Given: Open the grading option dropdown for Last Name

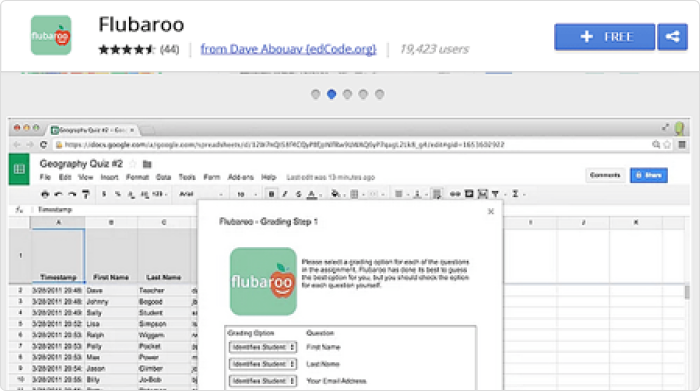Looking at the screenshot, I should [x=262, y=364].
